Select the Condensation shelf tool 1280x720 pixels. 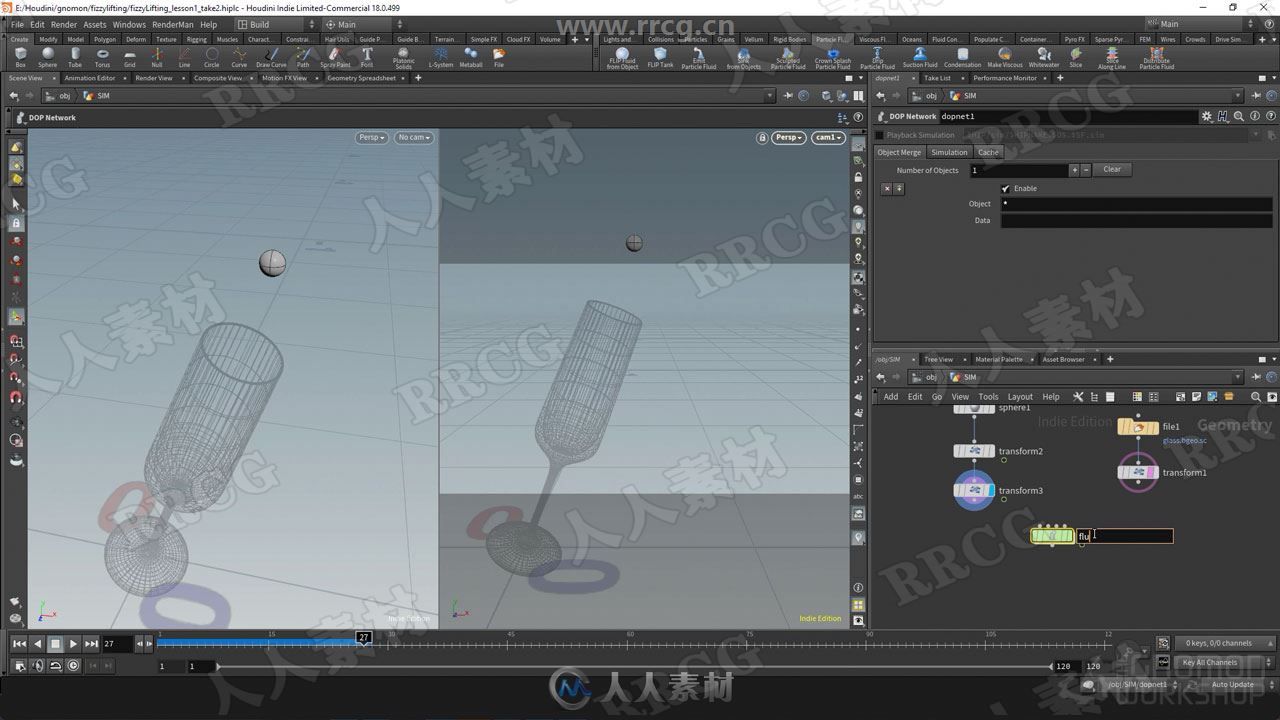point(962,57)
